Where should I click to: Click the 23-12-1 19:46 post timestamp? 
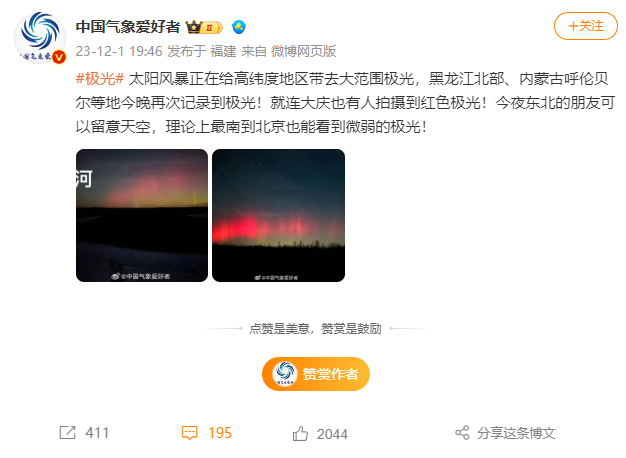coord(119,51)
